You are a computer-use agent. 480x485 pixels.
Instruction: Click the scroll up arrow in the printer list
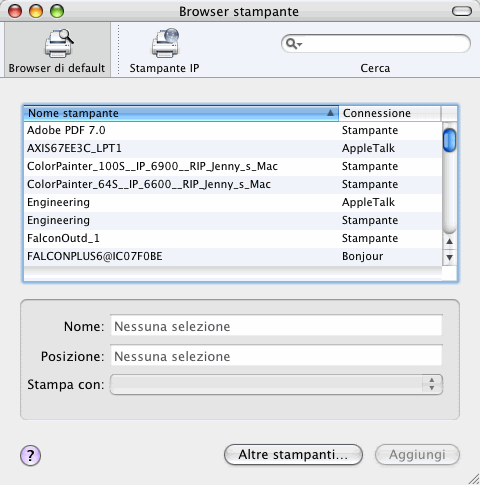click(449, 241)
